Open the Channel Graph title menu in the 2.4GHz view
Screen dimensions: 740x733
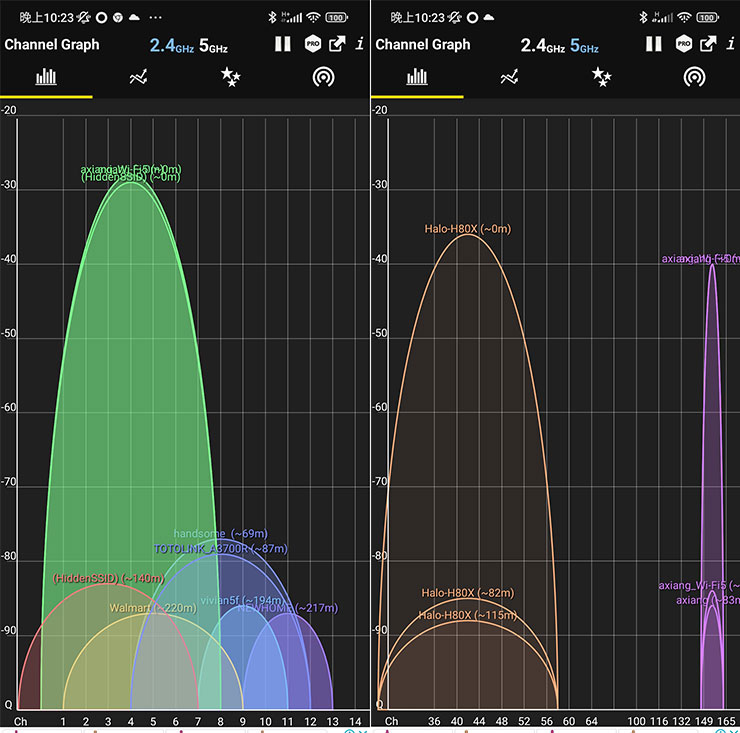coord(52,44)
